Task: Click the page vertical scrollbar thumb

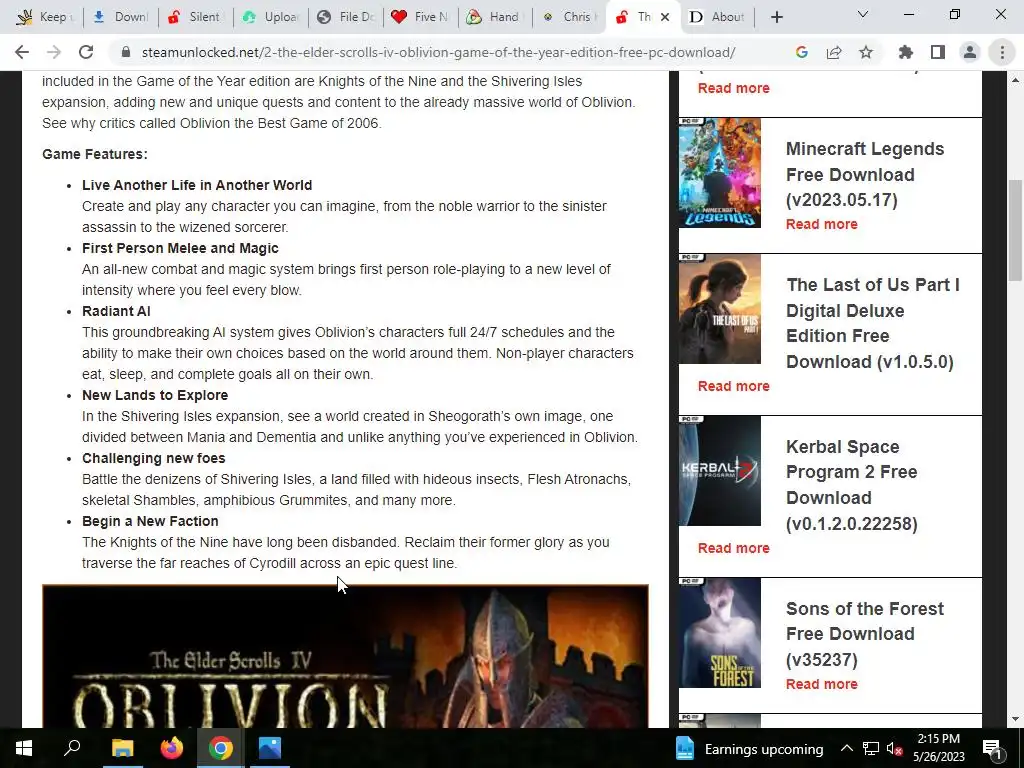Action: pyautogui.click(x=1016, y=230)
